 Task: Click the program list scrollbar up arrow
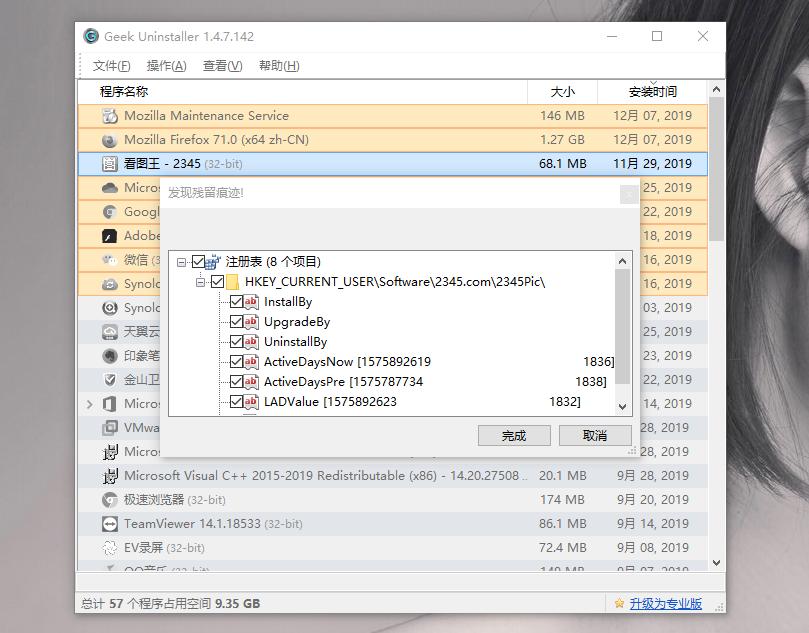[716, 90]
